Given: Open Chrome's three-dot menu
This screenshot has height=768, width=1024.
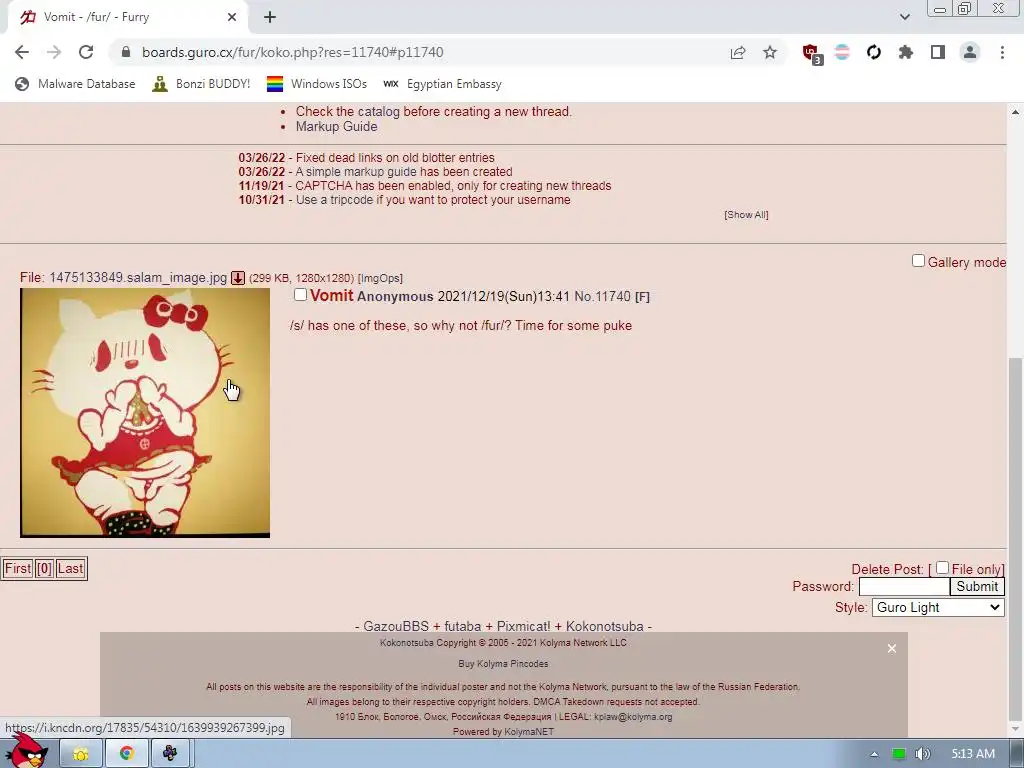Looking at the screenshot, I should click(1002, 52).
